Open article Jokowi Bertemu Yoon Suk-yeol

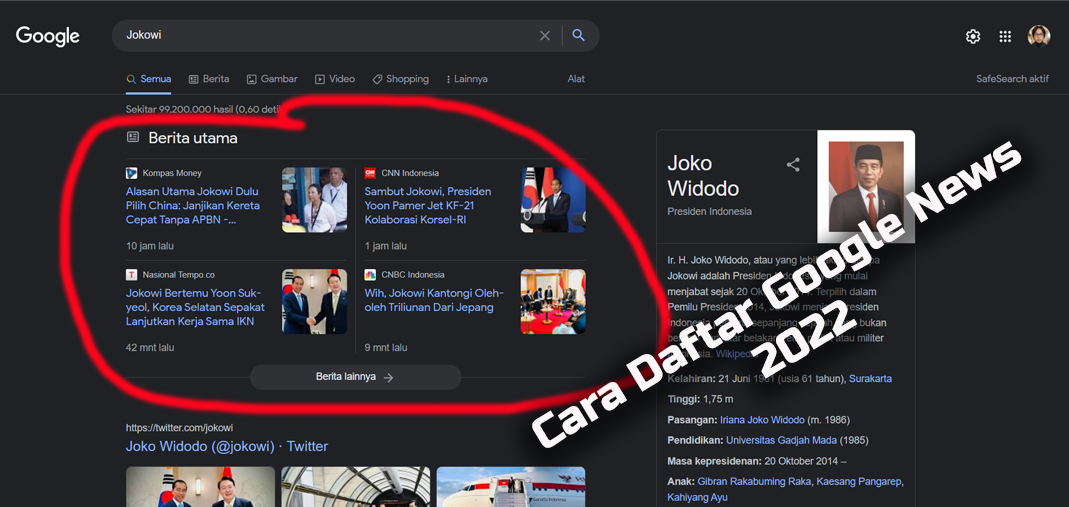[195, 307]
